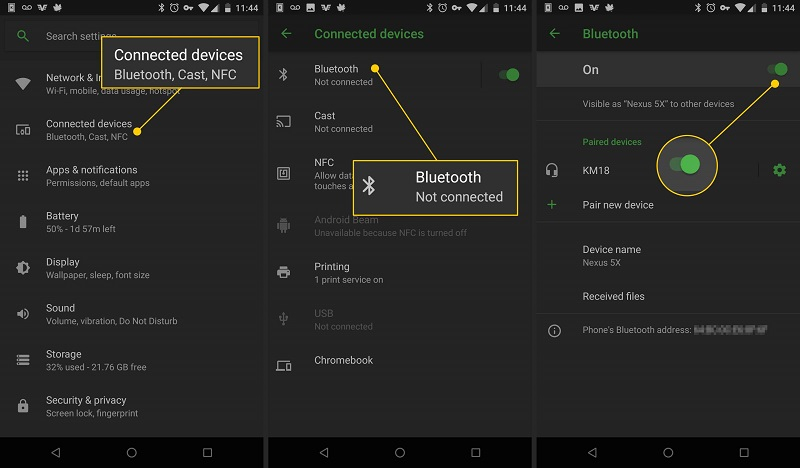
Task: Tap the NFC icon
Action: click(283, 174)
